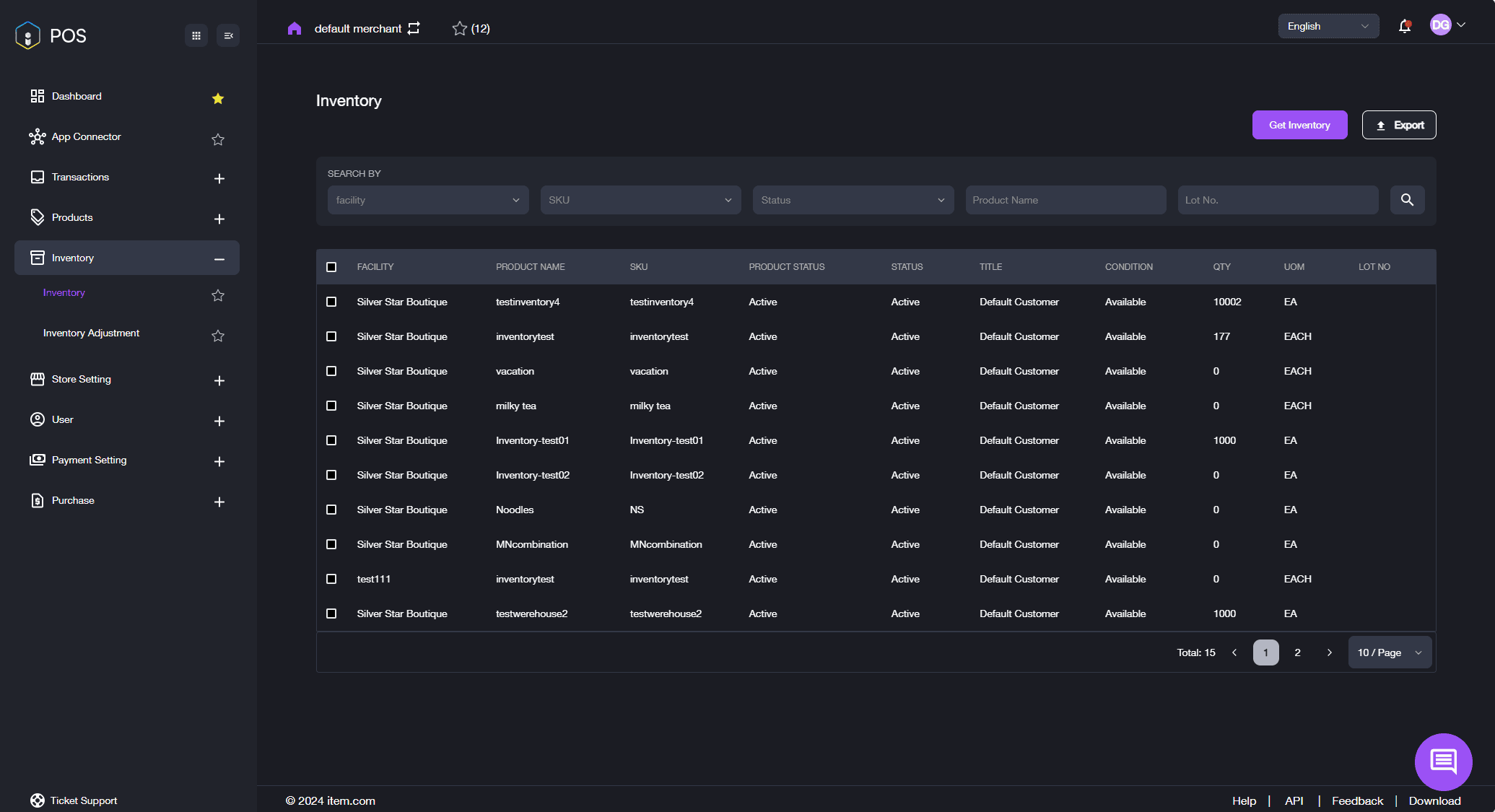This screenshot has height=812, width=1495.
Task: Unfavorite Dashboard with yellow star
Action: click(218, 98)
